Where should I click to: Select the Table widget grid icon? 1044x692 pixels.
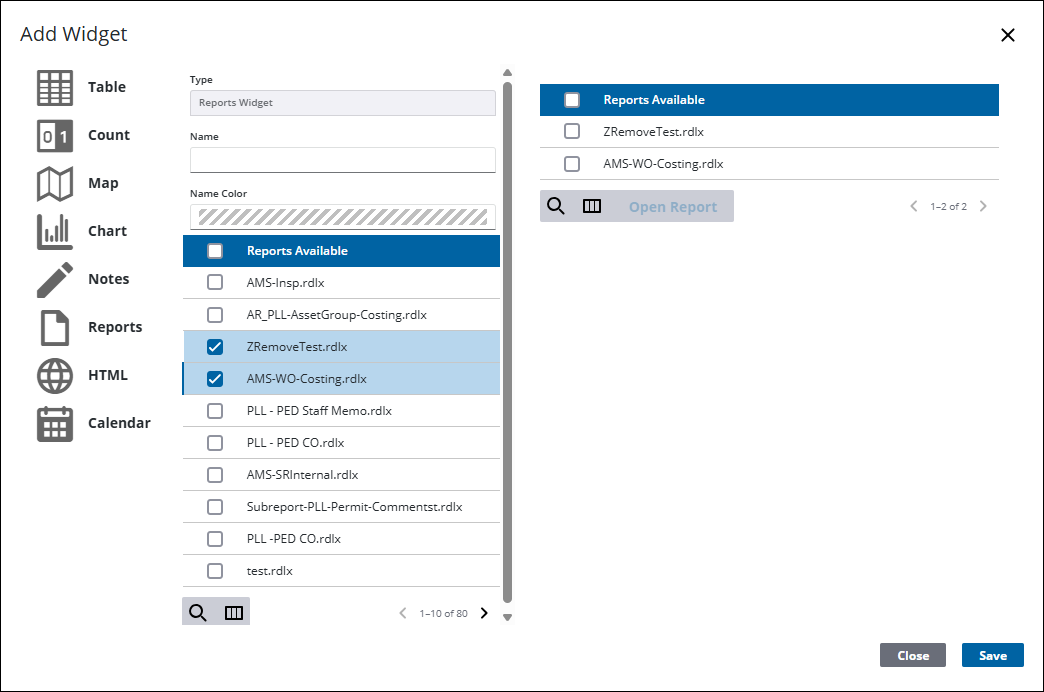tap(55, 88)
